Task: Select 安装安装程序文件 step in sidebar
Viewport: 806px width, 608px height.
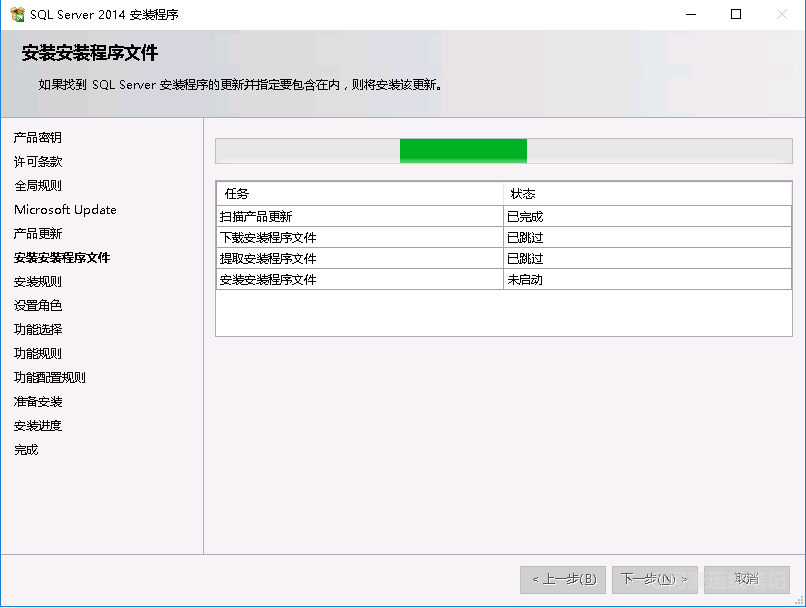Action: (62, 258)
